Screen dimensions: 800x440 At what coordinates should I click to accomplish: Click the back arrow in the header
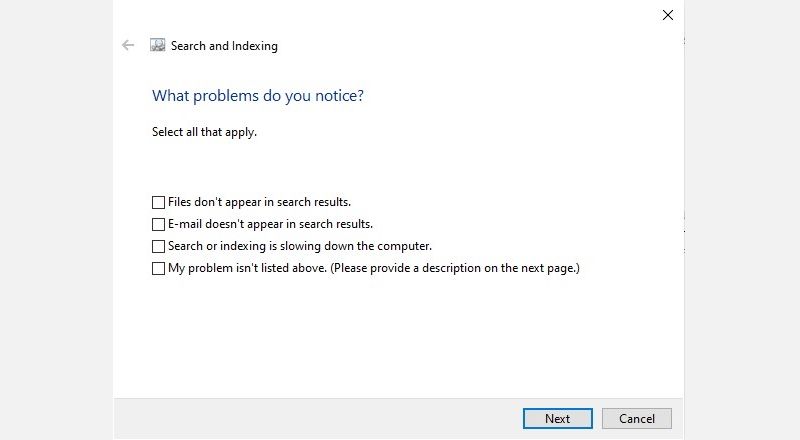coord(128,45)
